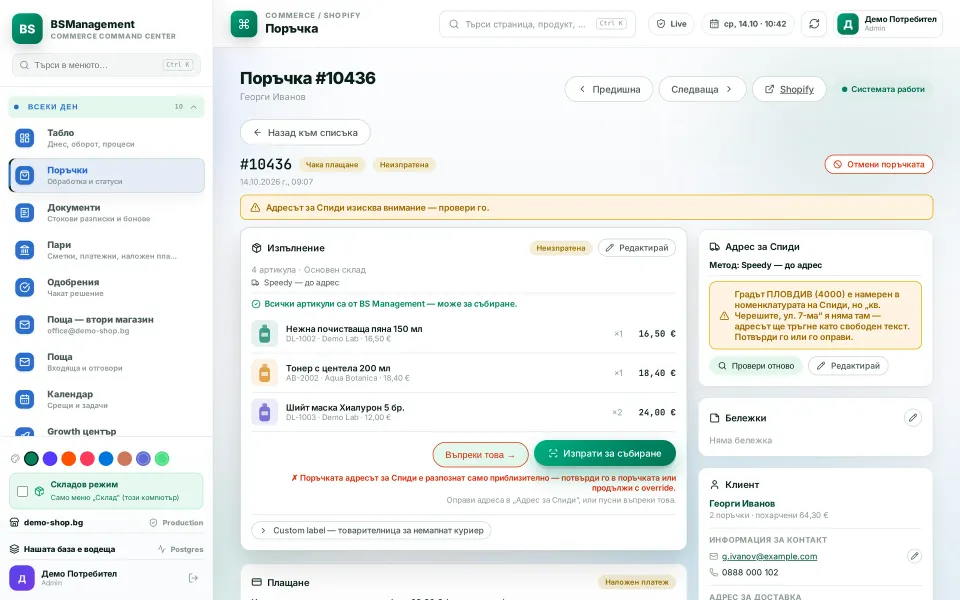Edit contact info pencil icon
The width and height of the screenshot is (960, 600).
tap(914, 556)
